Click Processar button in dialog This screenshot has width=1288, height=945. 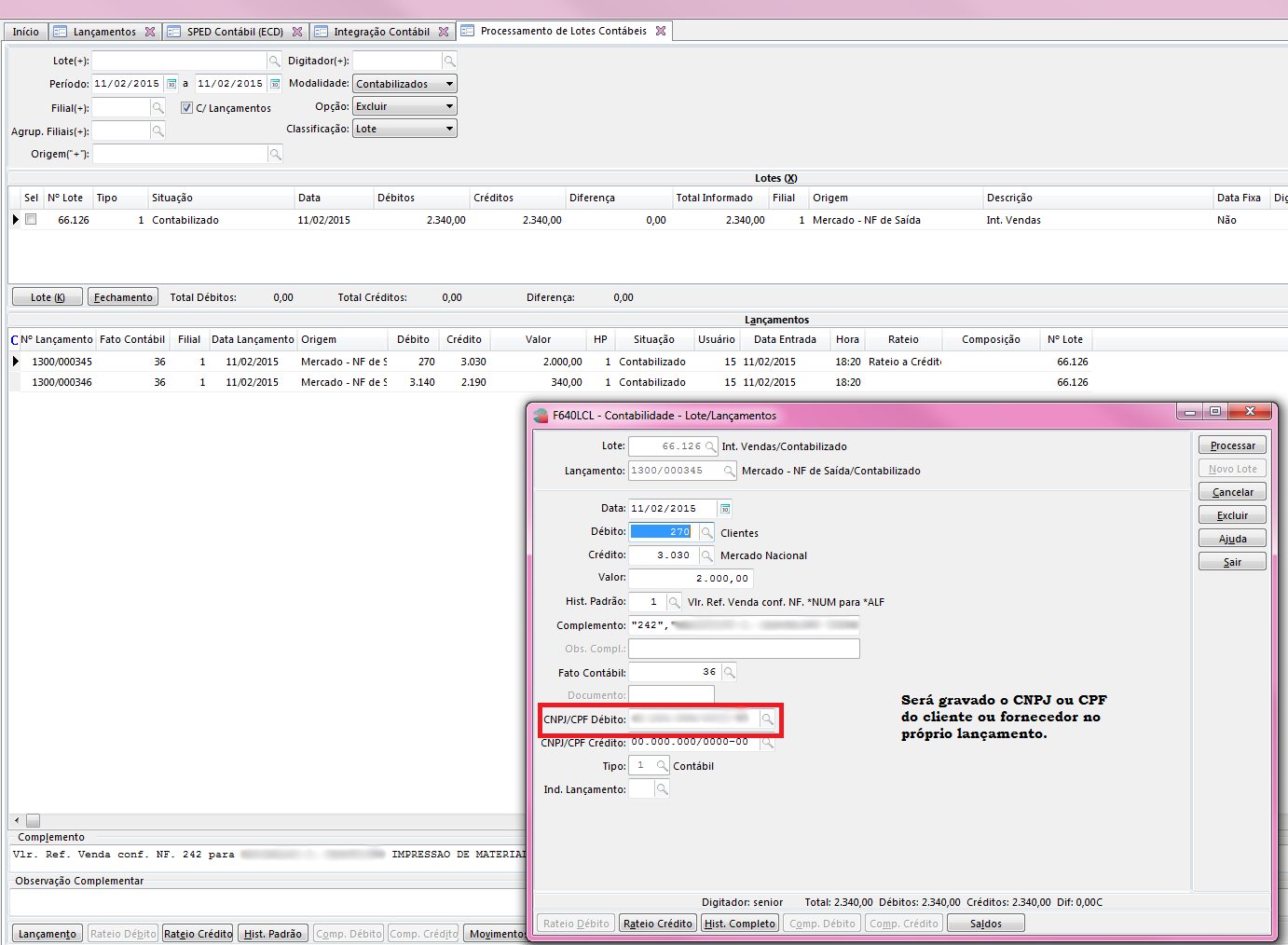tap(1232, 445)
